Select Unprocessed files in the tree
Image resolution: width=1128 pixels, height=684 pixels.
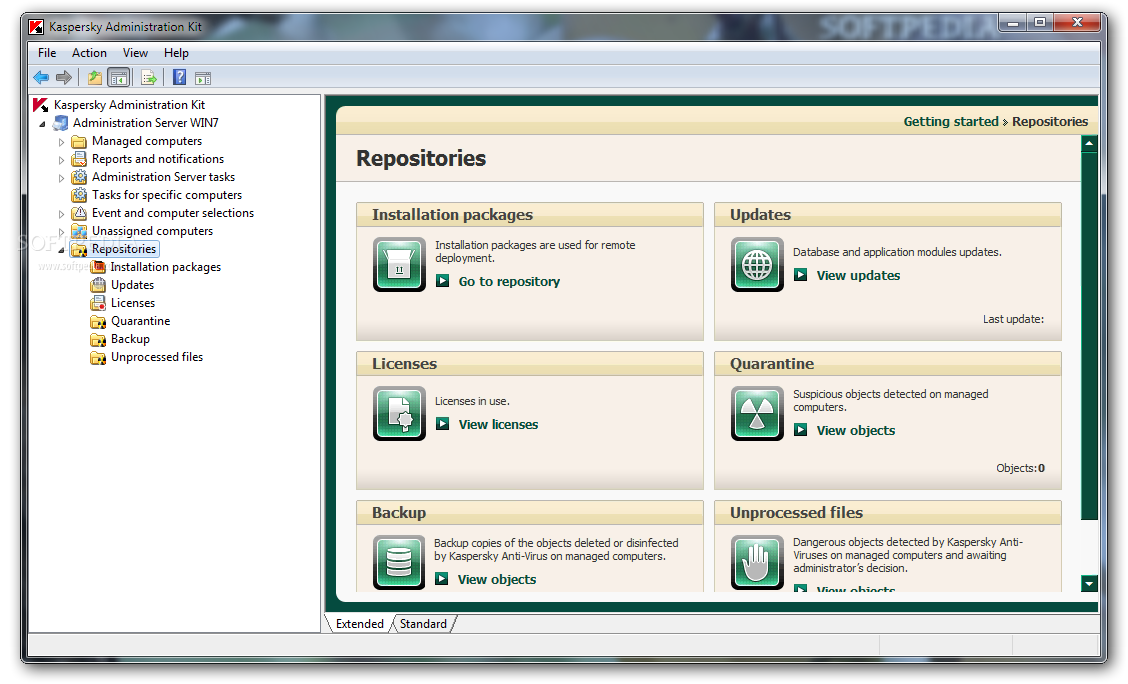(x=157, y=357)
